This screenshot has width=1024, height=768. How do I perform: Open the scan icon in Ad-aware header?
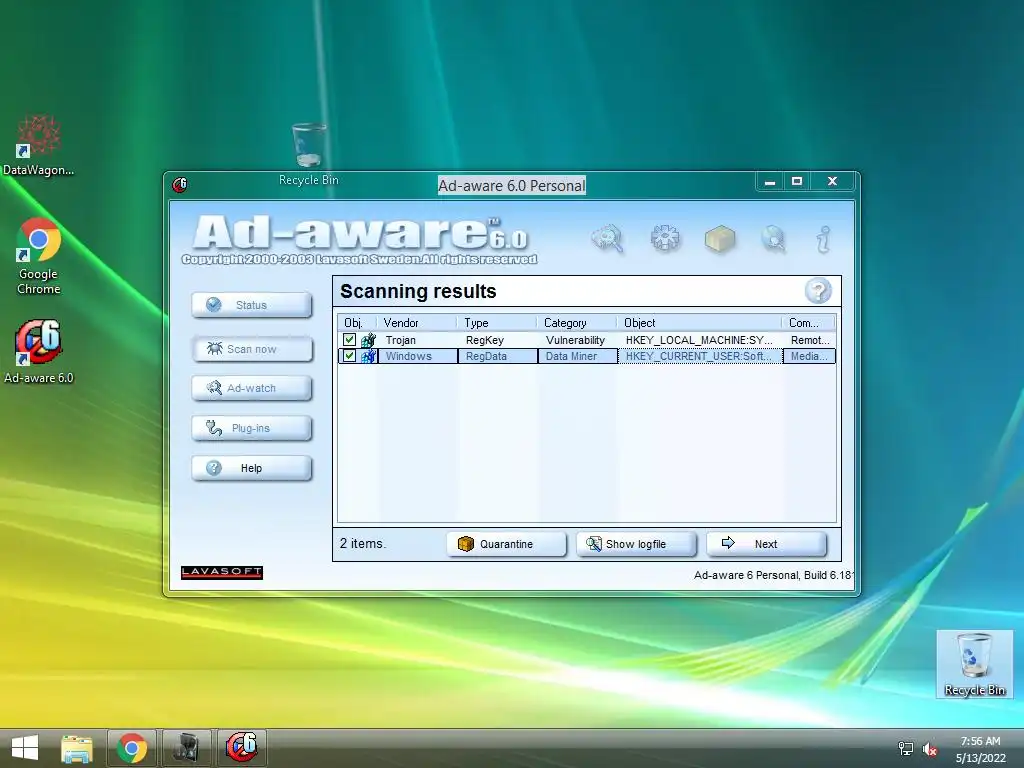pyautogui.click(x=607, y=238)
